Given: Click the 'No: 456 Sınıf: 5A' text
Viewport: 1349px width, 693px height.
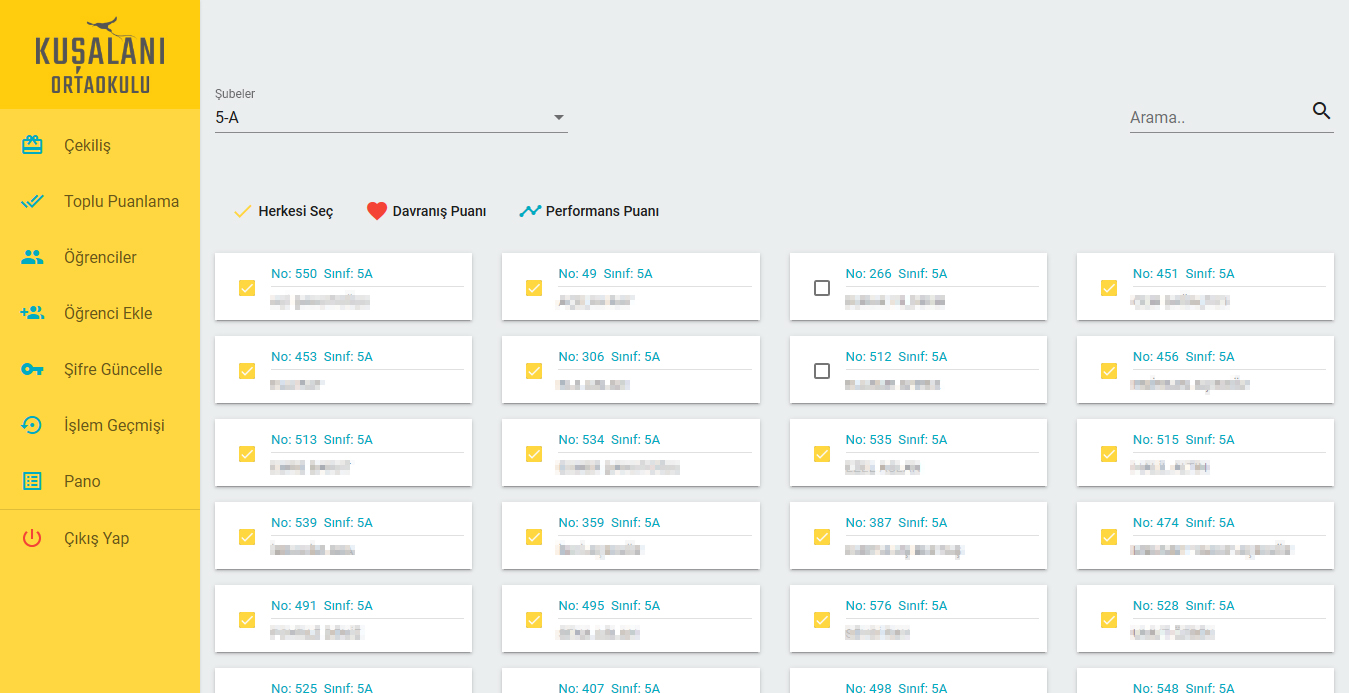Looking at the screenshot, I should 1184,357.
